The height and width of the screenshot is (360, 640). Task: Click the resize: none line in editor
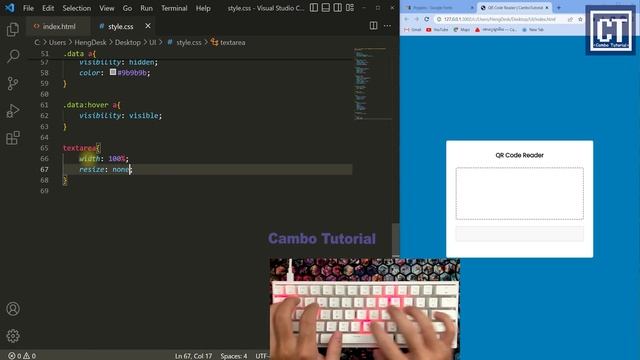click(x=105, y=169)
